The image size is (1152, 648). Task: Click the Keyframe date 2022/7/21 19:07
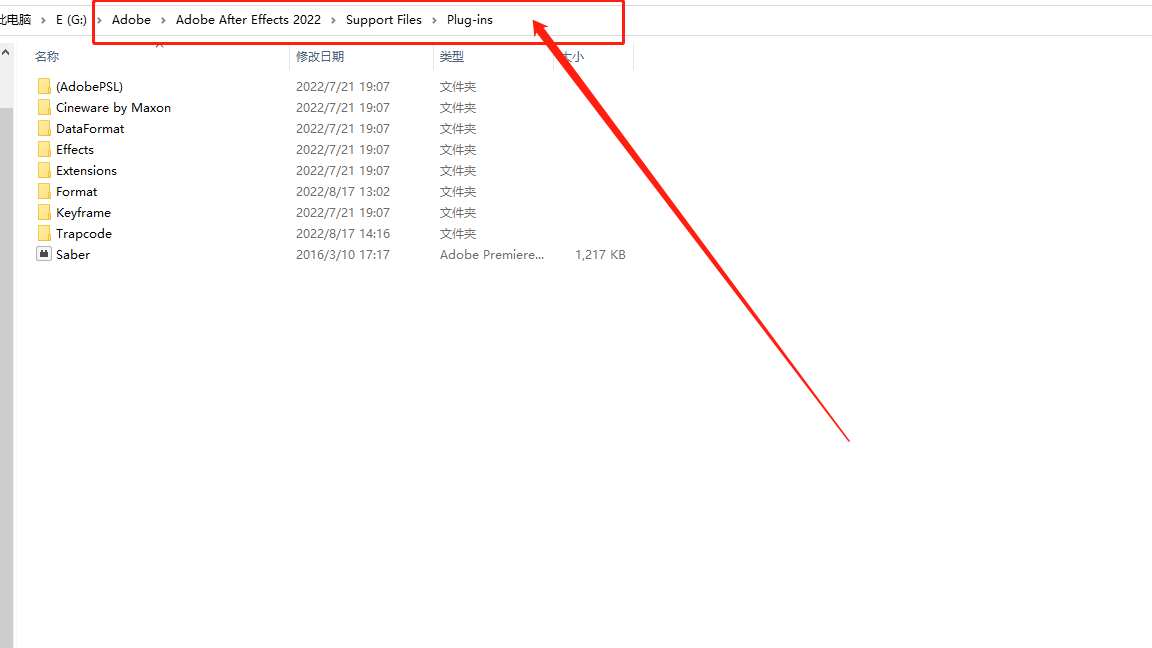[342, 213]
